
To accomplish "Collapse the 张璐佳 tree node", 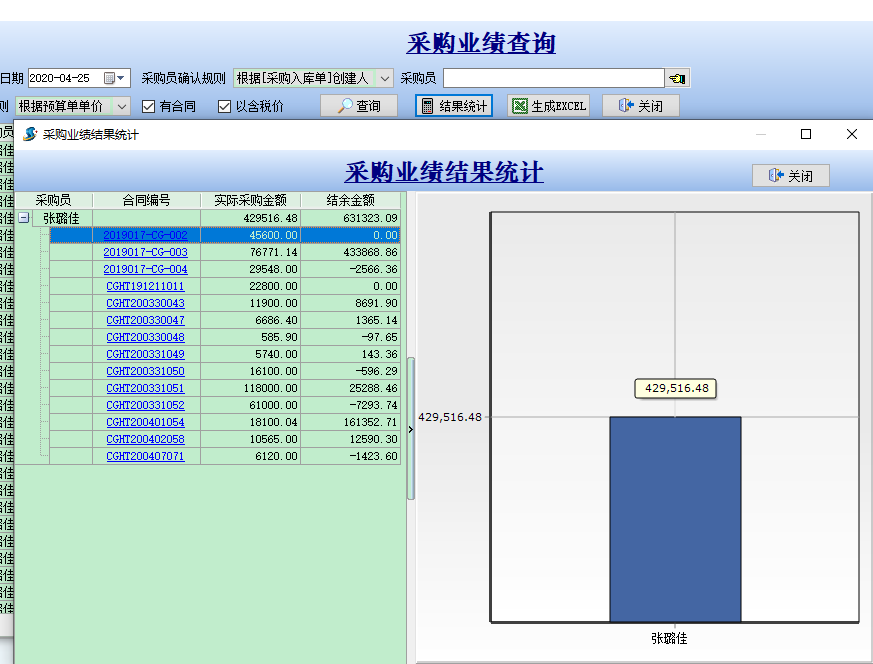I will 24,218.
